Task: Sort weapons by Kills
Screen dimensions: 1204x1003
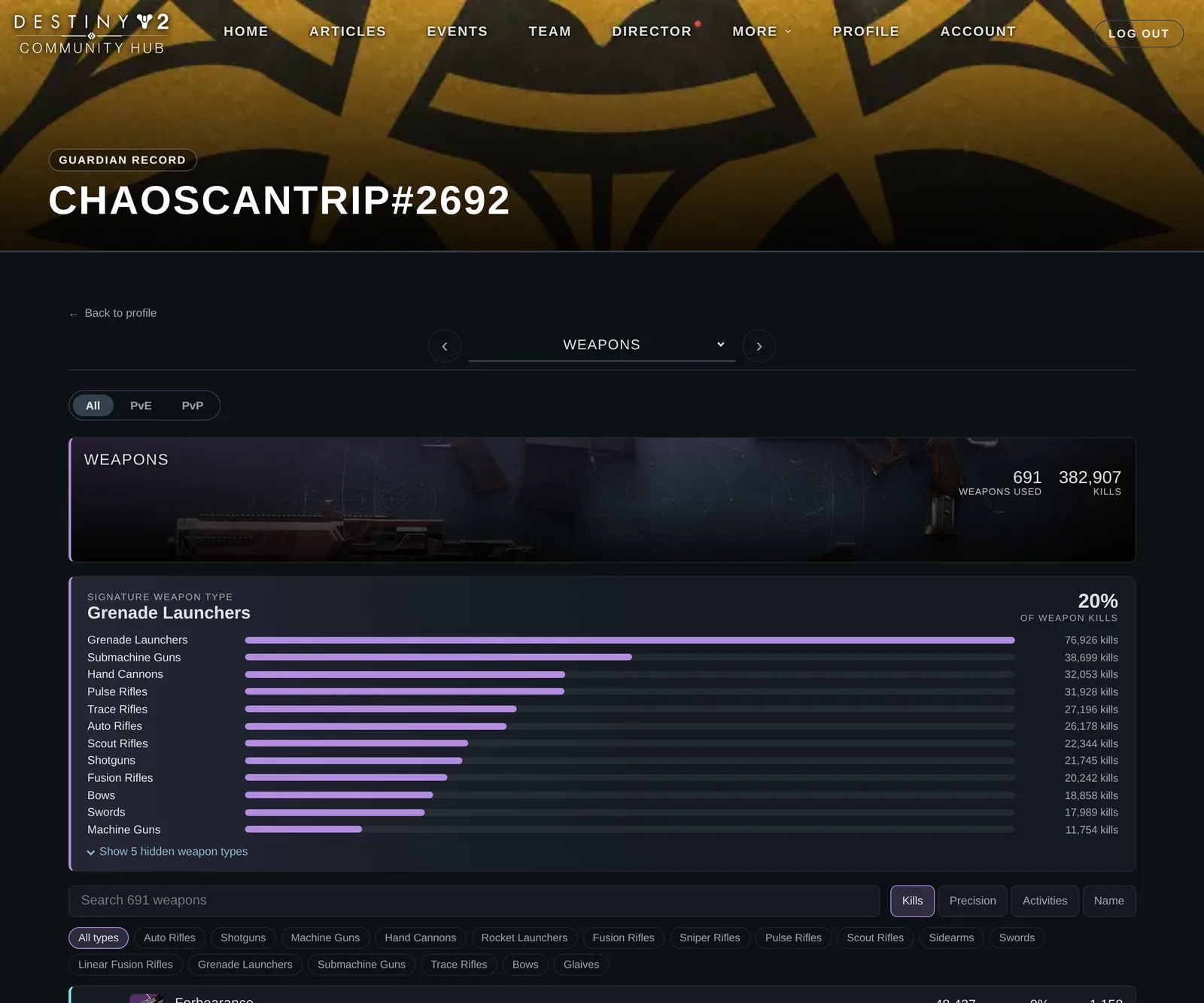Action: point(913,901)
